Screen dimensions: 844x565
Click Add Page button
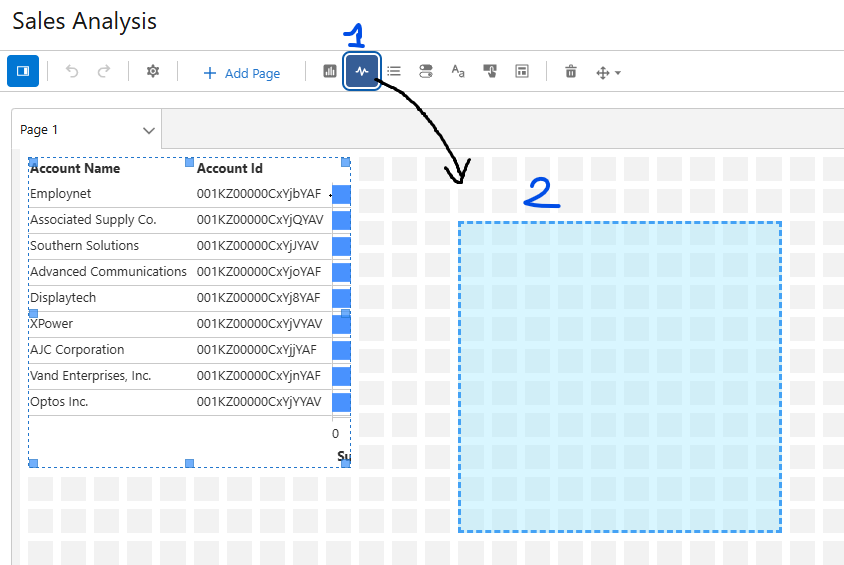point(241,73)
